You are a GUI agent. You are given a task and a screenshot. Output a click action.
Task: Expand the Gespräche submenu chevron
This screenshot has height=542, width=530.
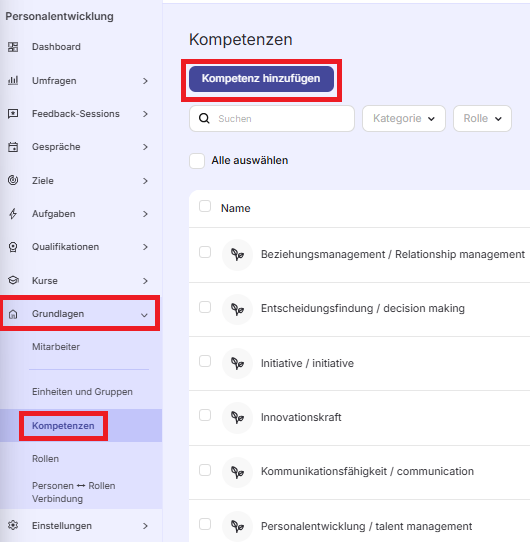145,147
